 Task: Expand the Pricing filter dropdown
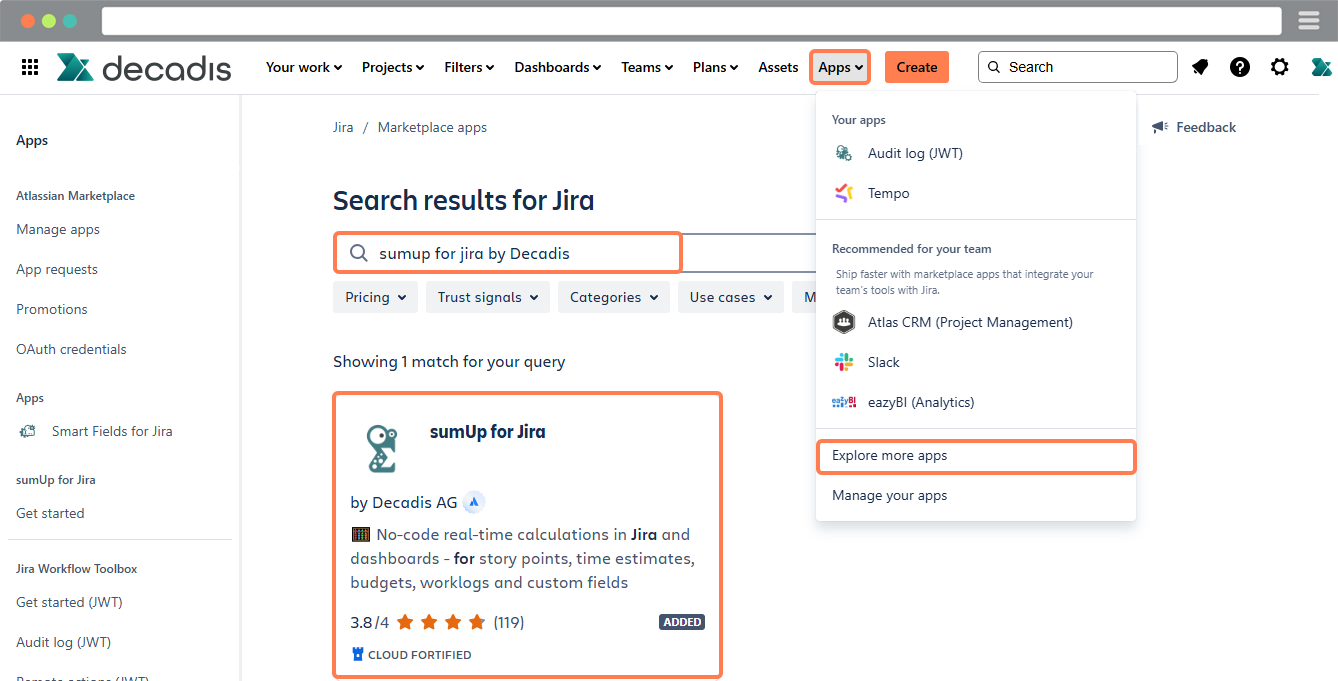(375, 297)
